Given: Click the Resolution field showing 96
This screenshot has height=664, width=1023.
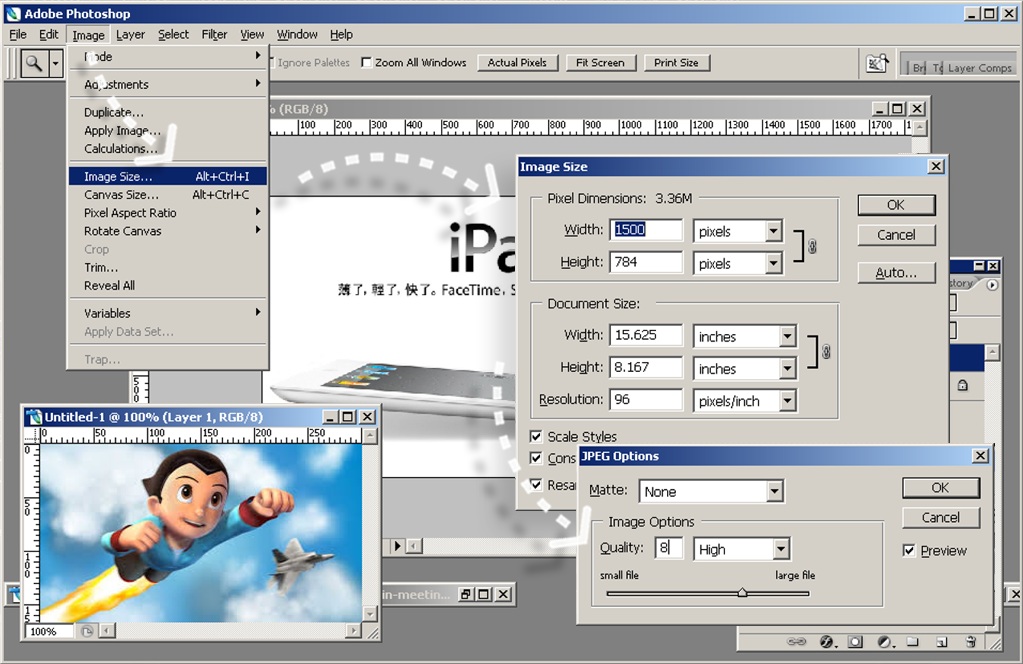Looking at the screenshot, I should pyautogui.click(x=647, y=399).
